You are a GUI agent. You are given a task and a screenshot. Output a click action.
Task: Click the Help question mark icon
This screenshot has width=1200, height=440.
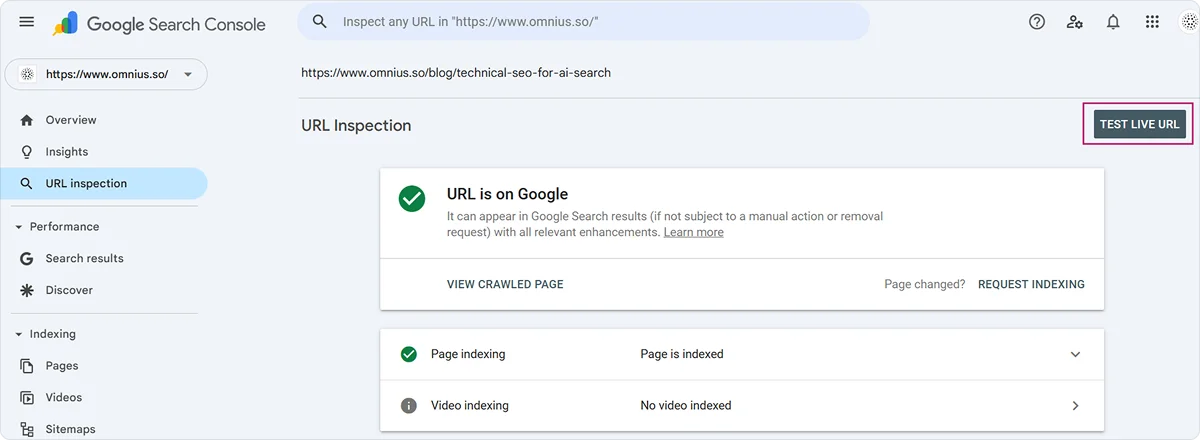(x=1037, y=22)
